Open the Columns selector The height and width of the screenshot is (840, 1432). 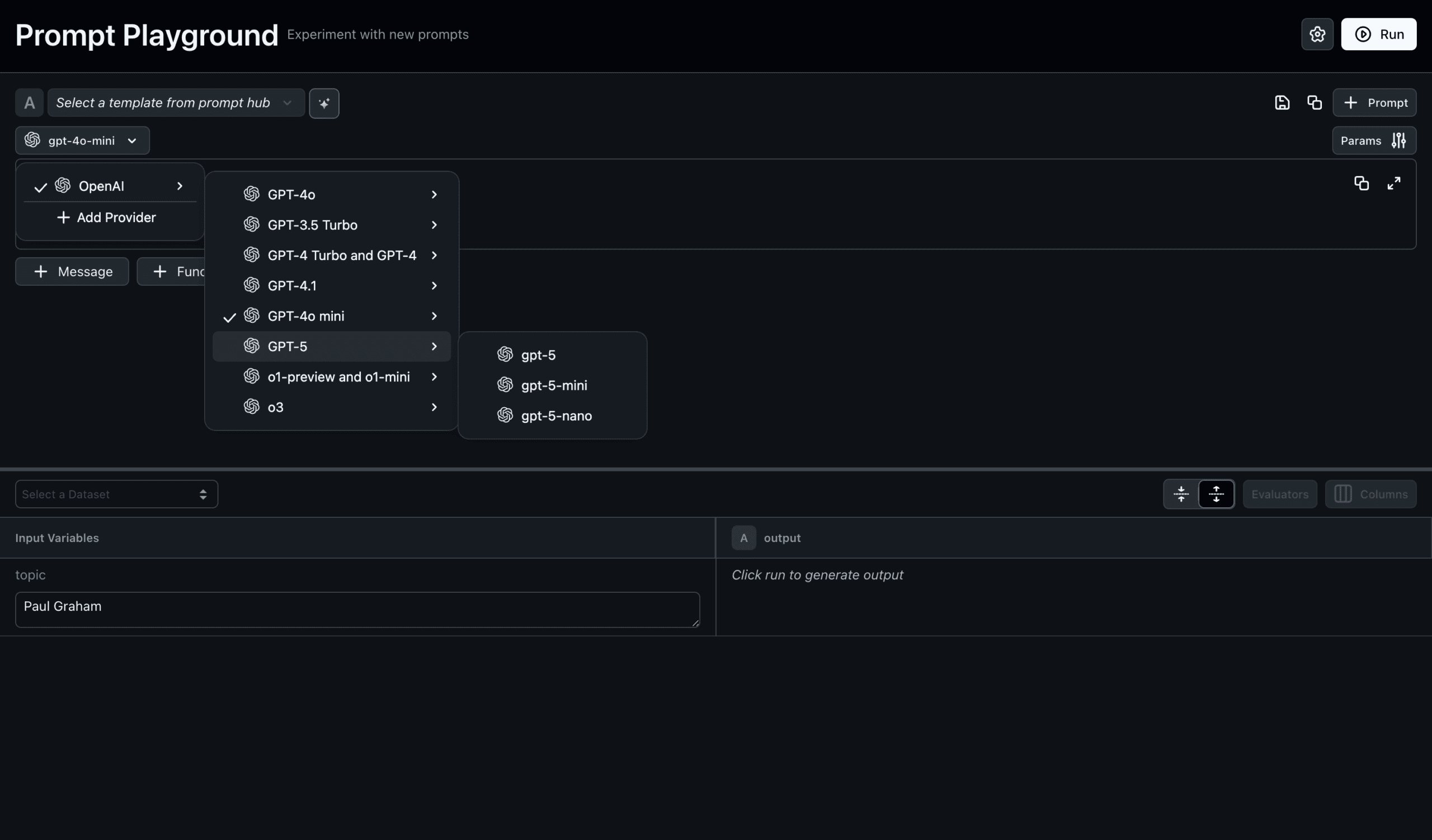[1370, 494]
